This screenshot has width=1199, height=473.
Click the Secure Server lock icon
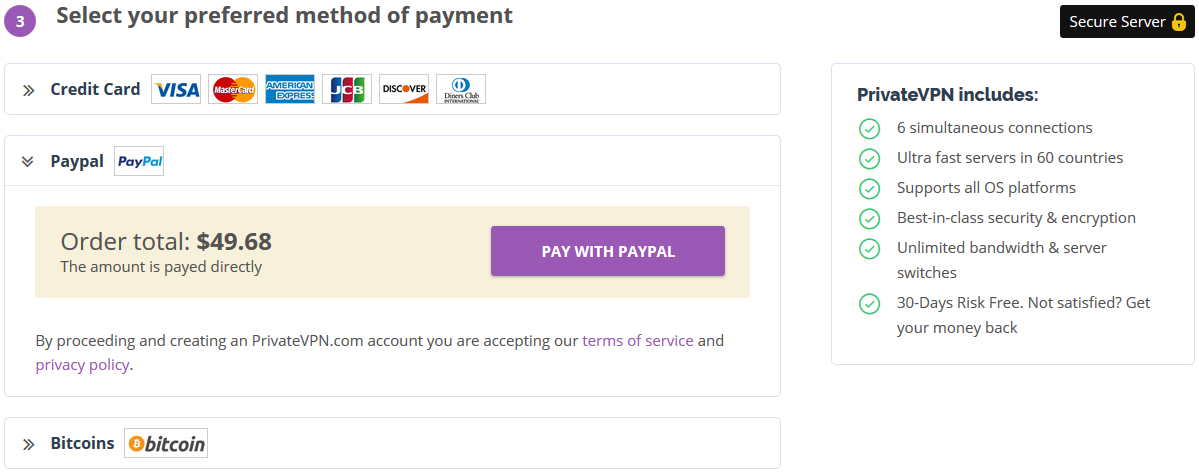pos(1178,21)
